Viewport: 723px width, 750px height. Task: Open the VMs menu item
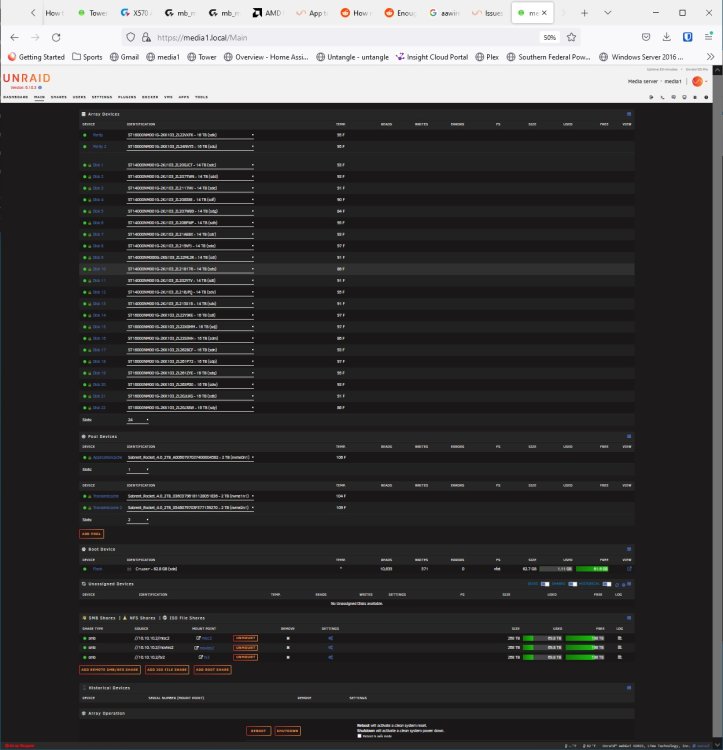coord(168,97)
